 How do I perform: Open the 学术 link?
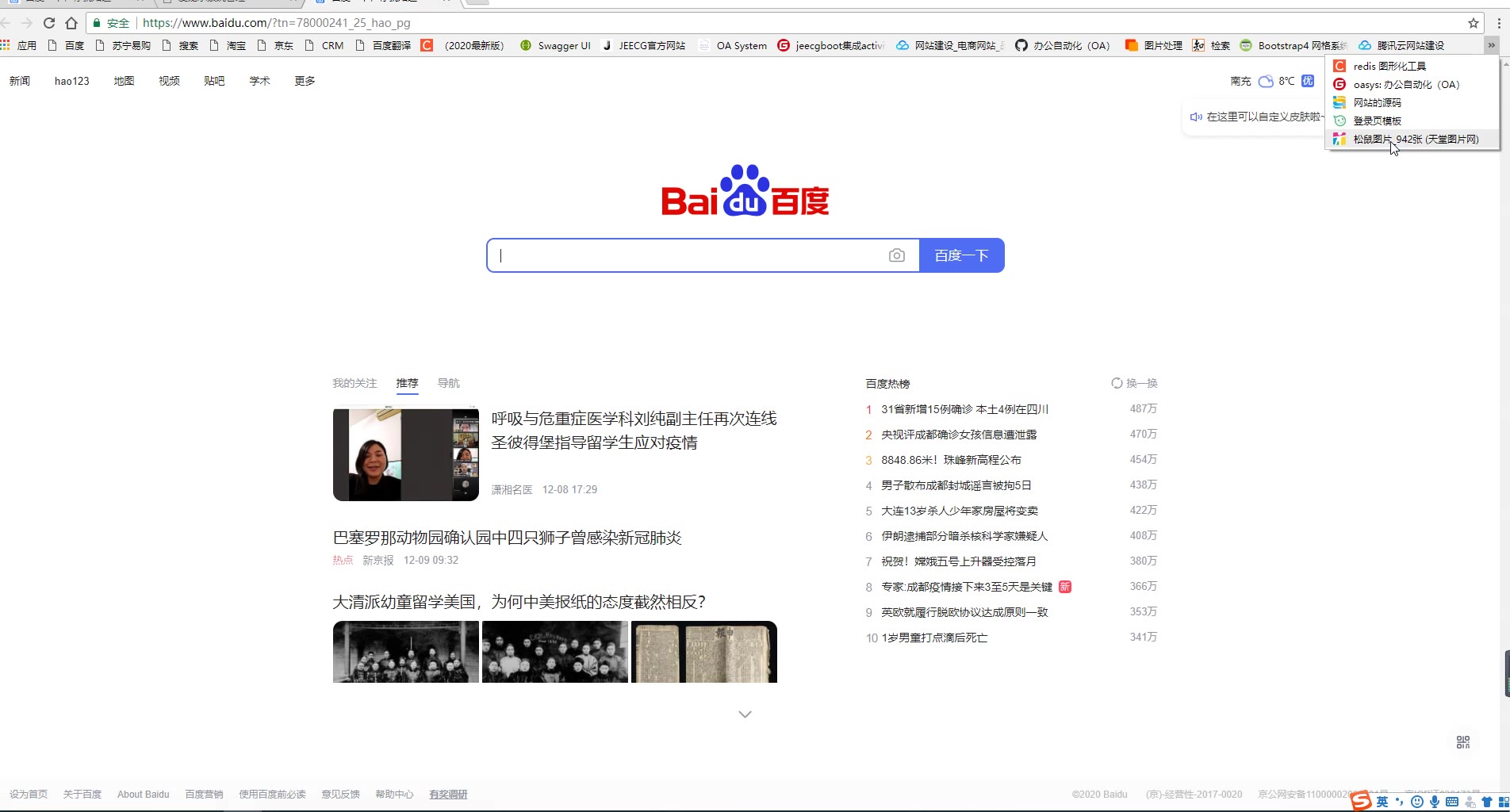click(259, 81)
